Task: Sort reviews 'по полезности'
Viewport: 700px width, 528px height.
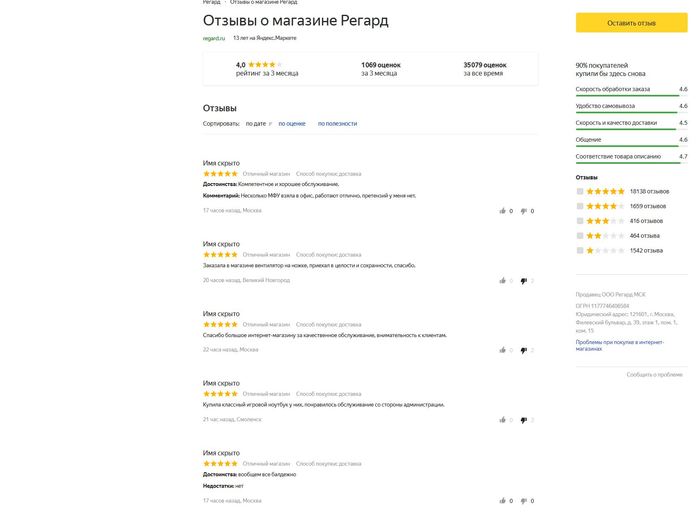Action: click(x=337, y=124)
